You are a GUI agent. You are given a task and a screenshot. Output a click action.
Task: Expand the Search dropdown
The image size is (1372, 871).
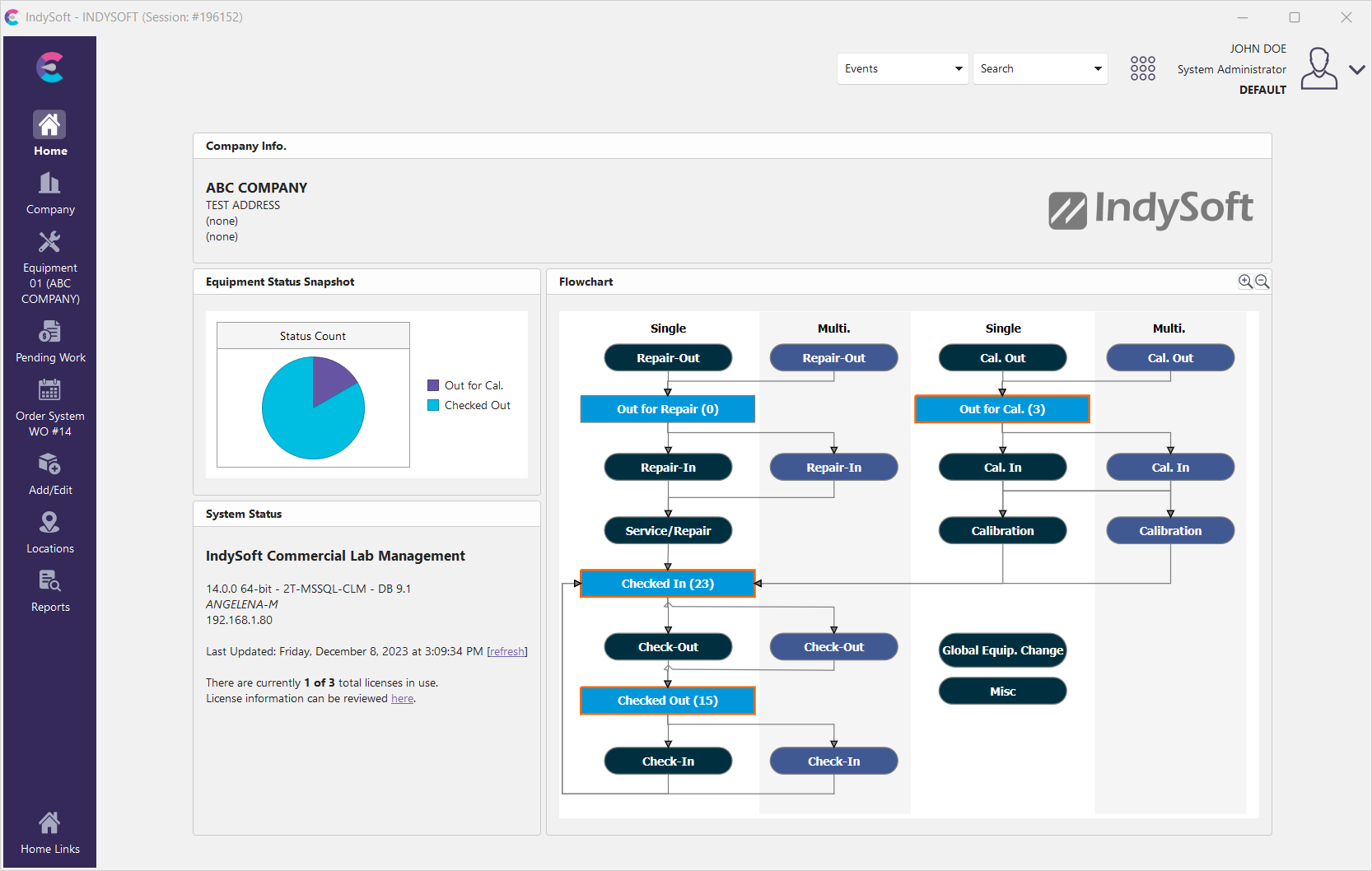pos(1098,69)
